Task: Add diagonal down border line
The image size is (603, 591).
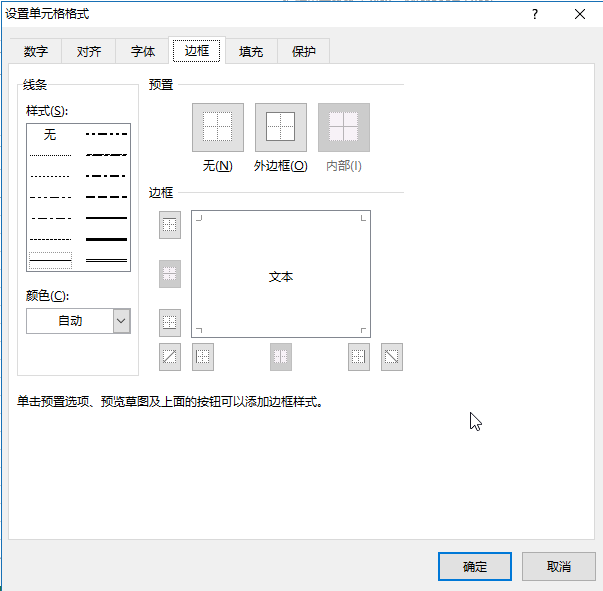Action: coord(392,357)
